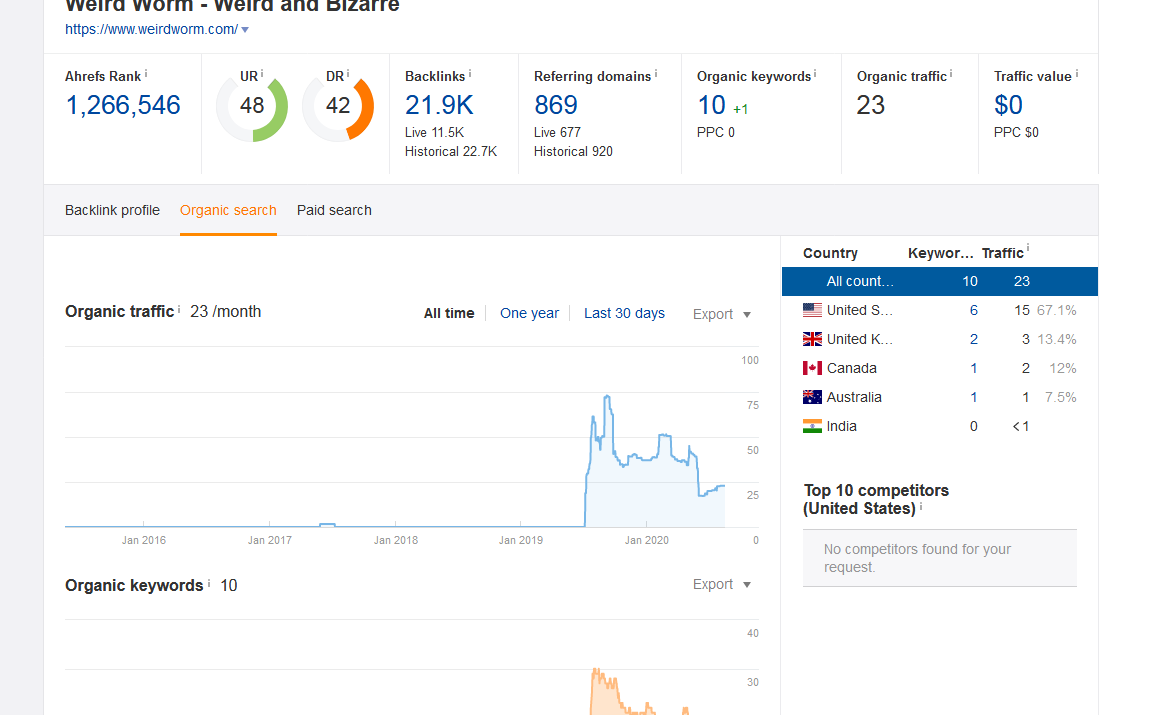1173x715 pixels.
Task: Open the Organic keywords 10 value
Action: point(711,105)
